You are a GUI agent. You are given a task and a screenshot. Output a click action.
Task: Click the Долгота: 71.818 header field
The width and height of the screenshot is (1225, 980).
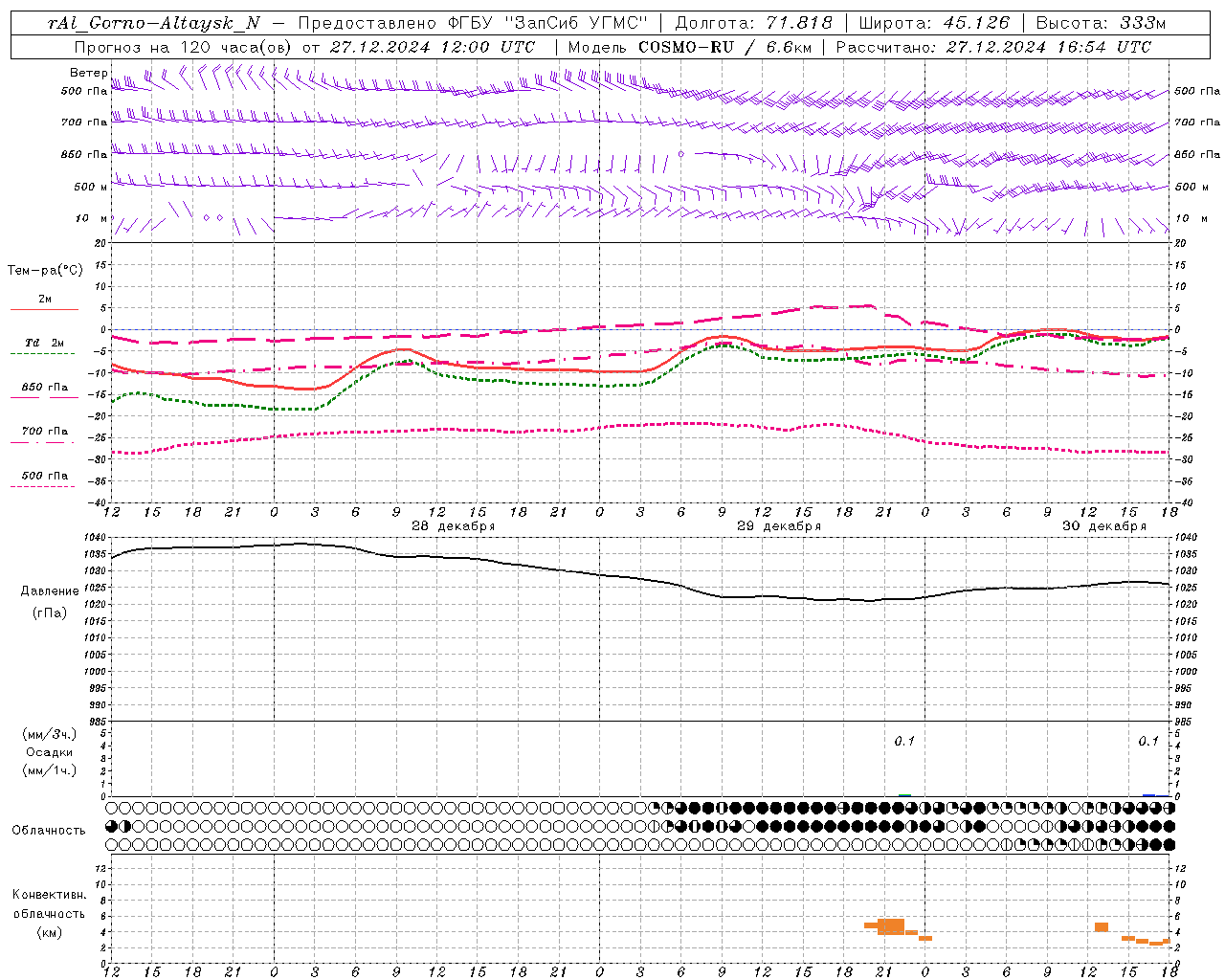(x=754, y=23)
